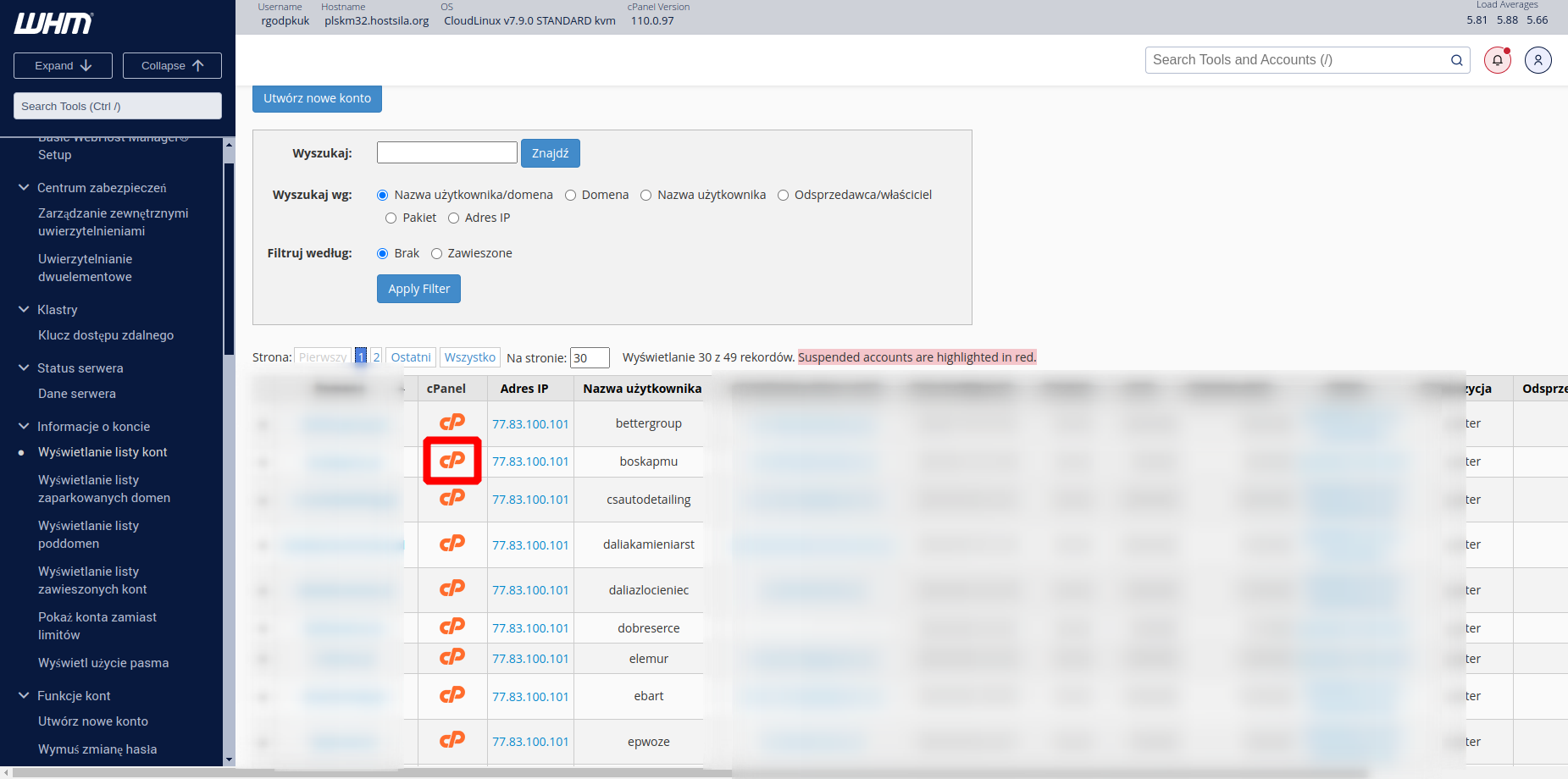Open bettergroup IP 77.83.100.101 link
Viewport: 1568px width, 779px height.
click(530, 424)
